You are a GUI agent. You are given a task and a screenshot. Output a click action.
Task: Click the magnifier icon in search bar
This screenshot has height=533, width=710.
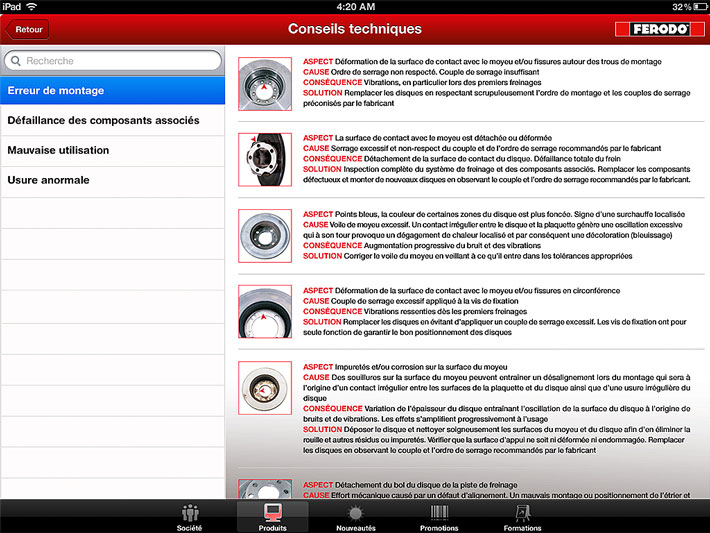(15, 61)
